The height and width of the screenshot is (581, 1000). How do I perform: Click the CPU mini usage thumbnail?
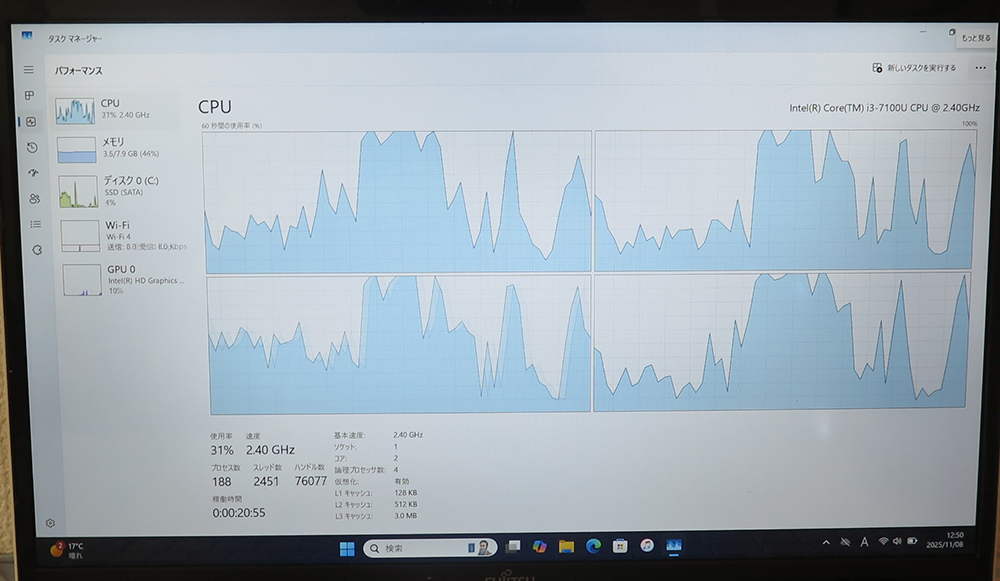click(75, 110)
